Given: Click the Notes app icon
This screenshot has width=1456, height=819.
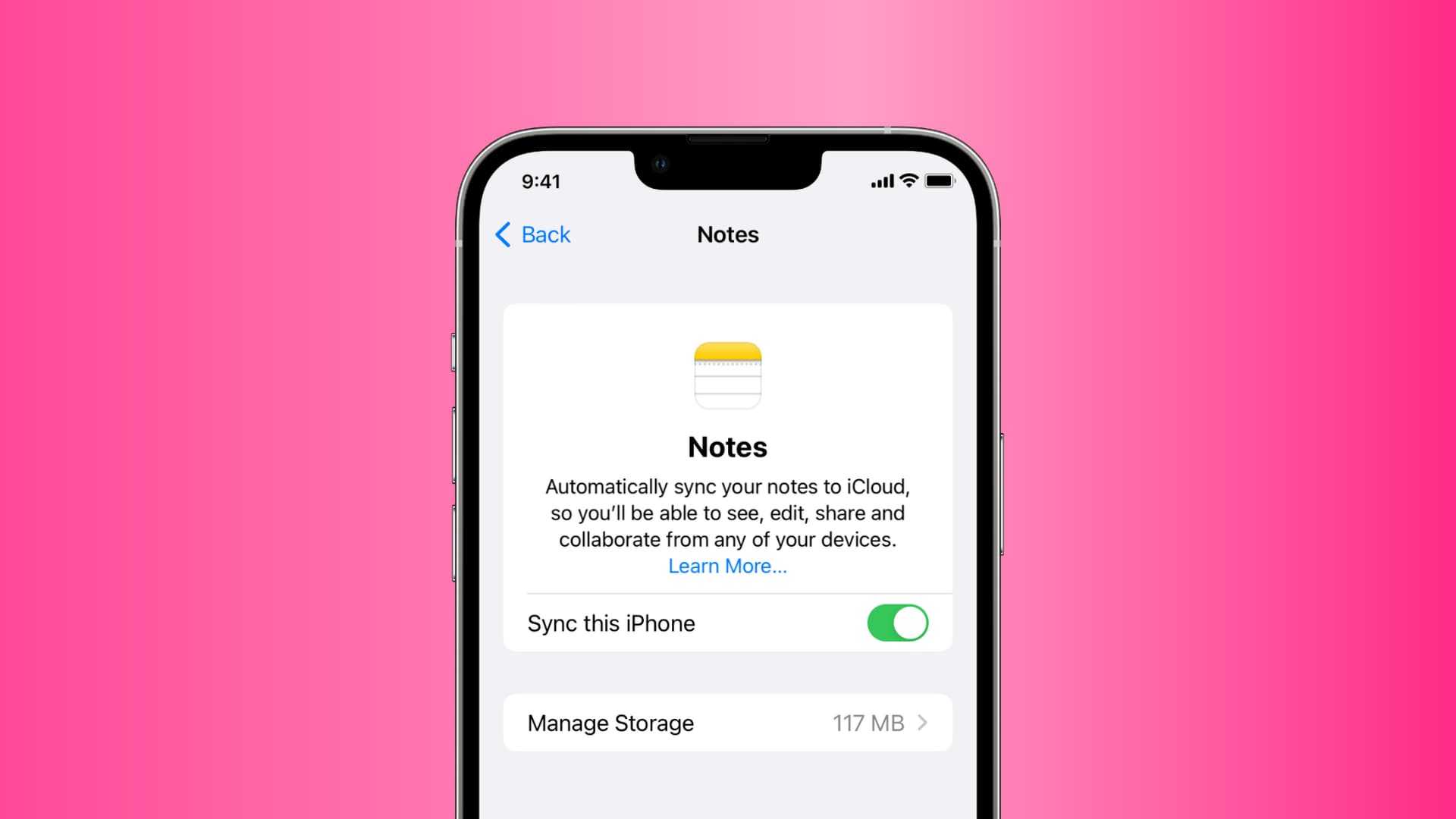Looking at the screenshot, I should point(727,374).
